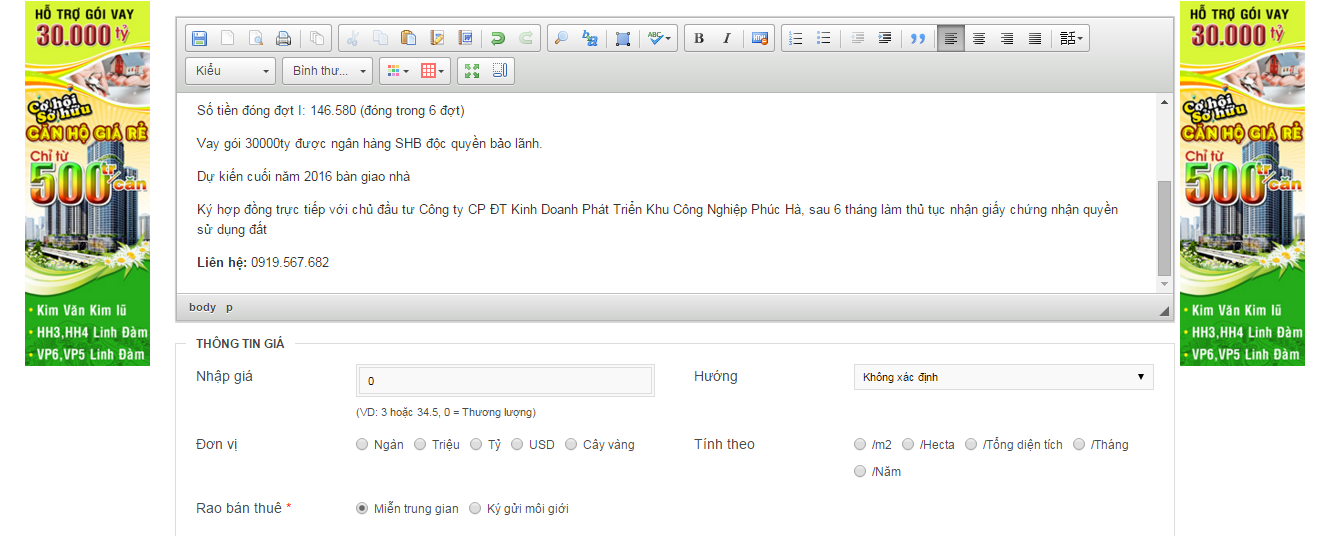Select the Triệu unit radio button

click(420, 445)
